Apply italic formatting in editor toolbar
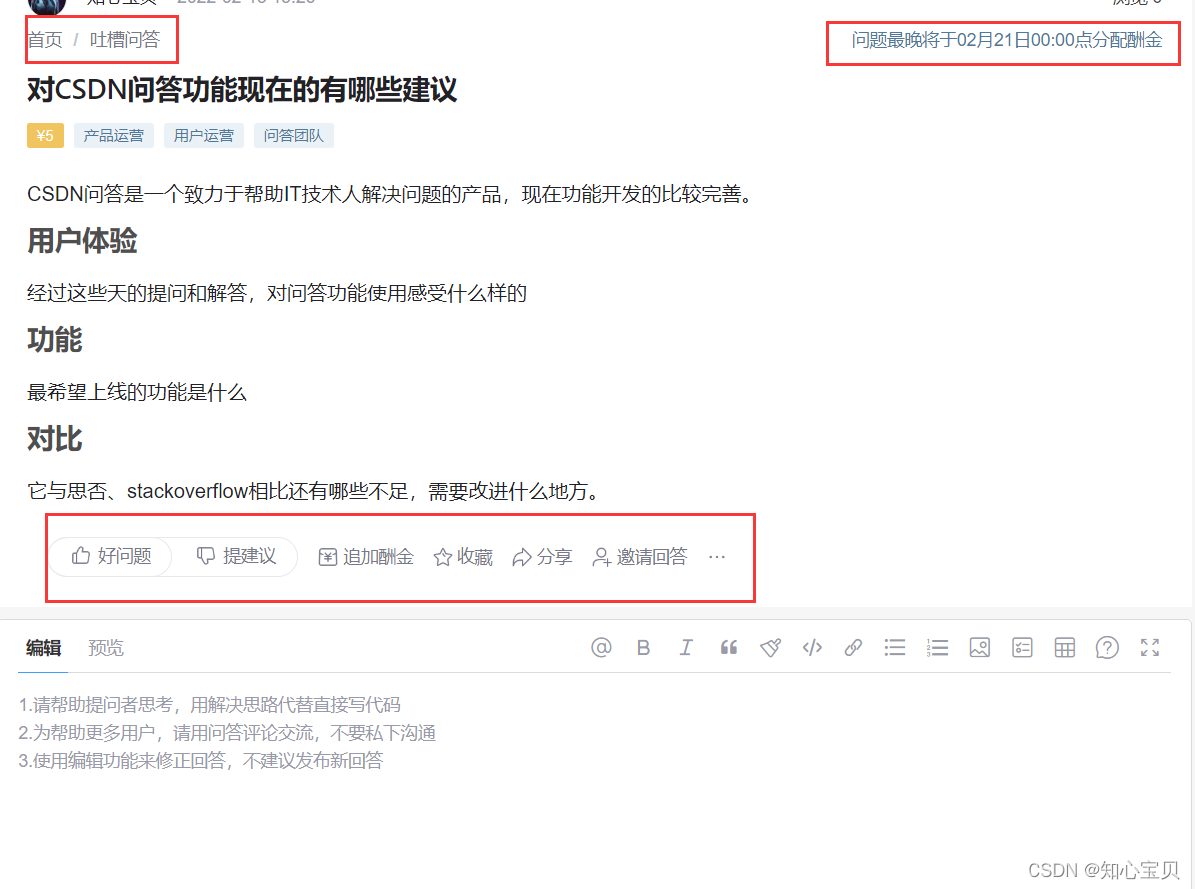Screen dimensions: 1195x889 tap(686, 648)
